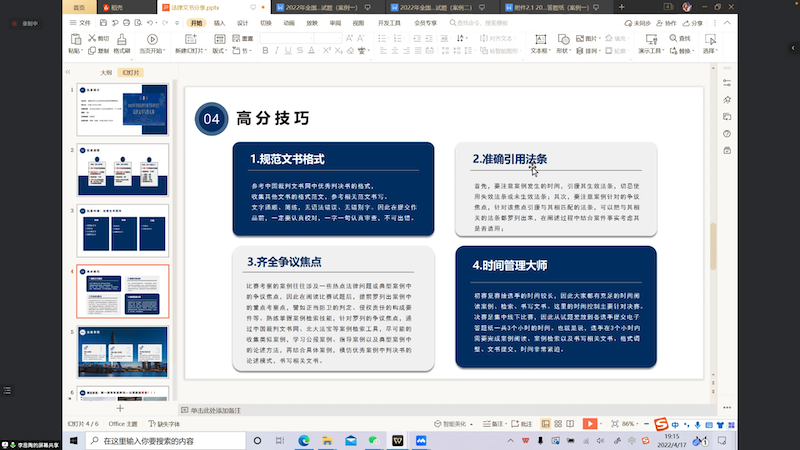
Task: Open the 新建幻灯片 dropdown arrow
Action: [204, 49]
